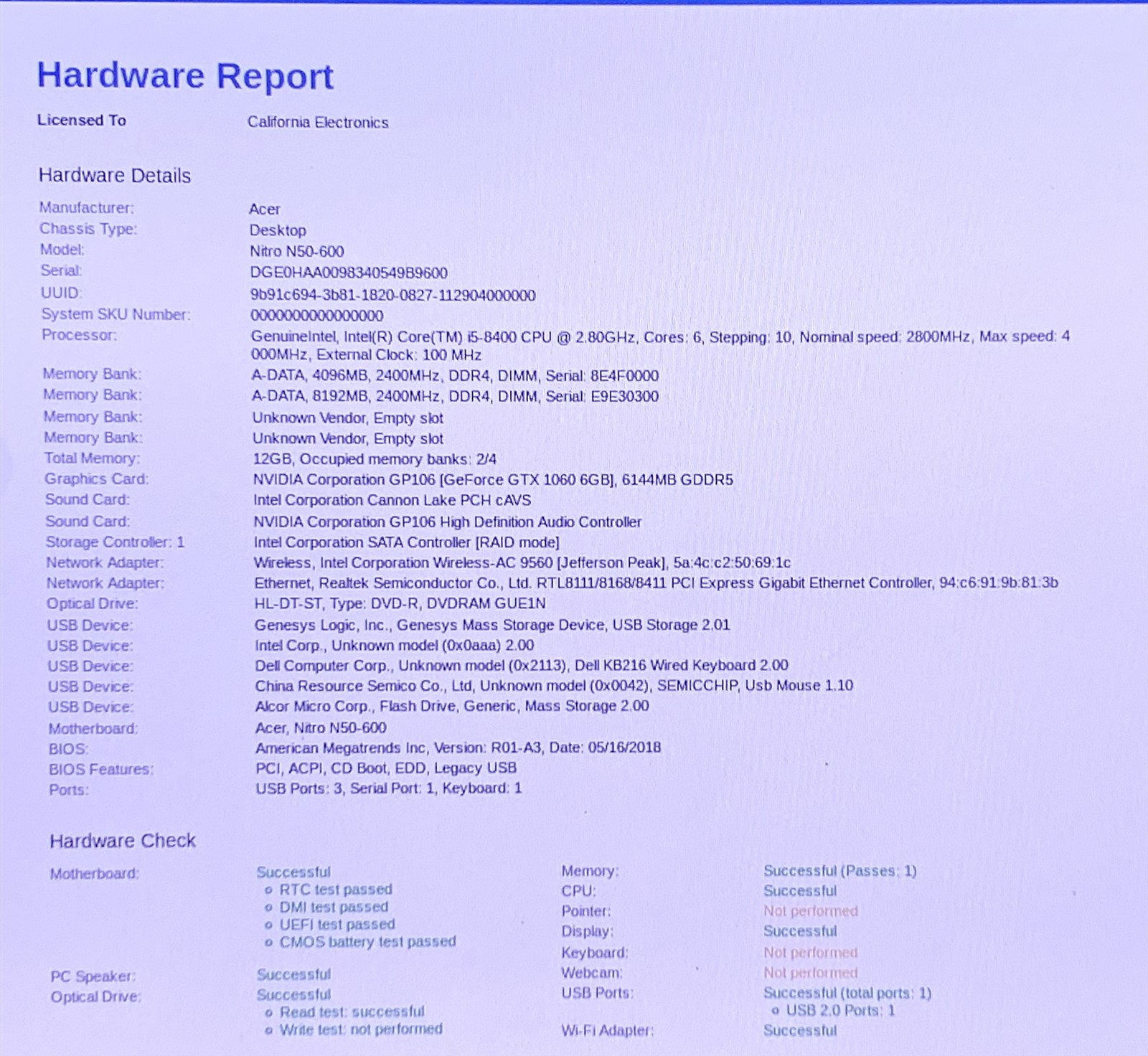Viewport: 1148px width, 1056px height.
Task: Select the Storage Controller: 1 label
Action: [x=115, y=542]
